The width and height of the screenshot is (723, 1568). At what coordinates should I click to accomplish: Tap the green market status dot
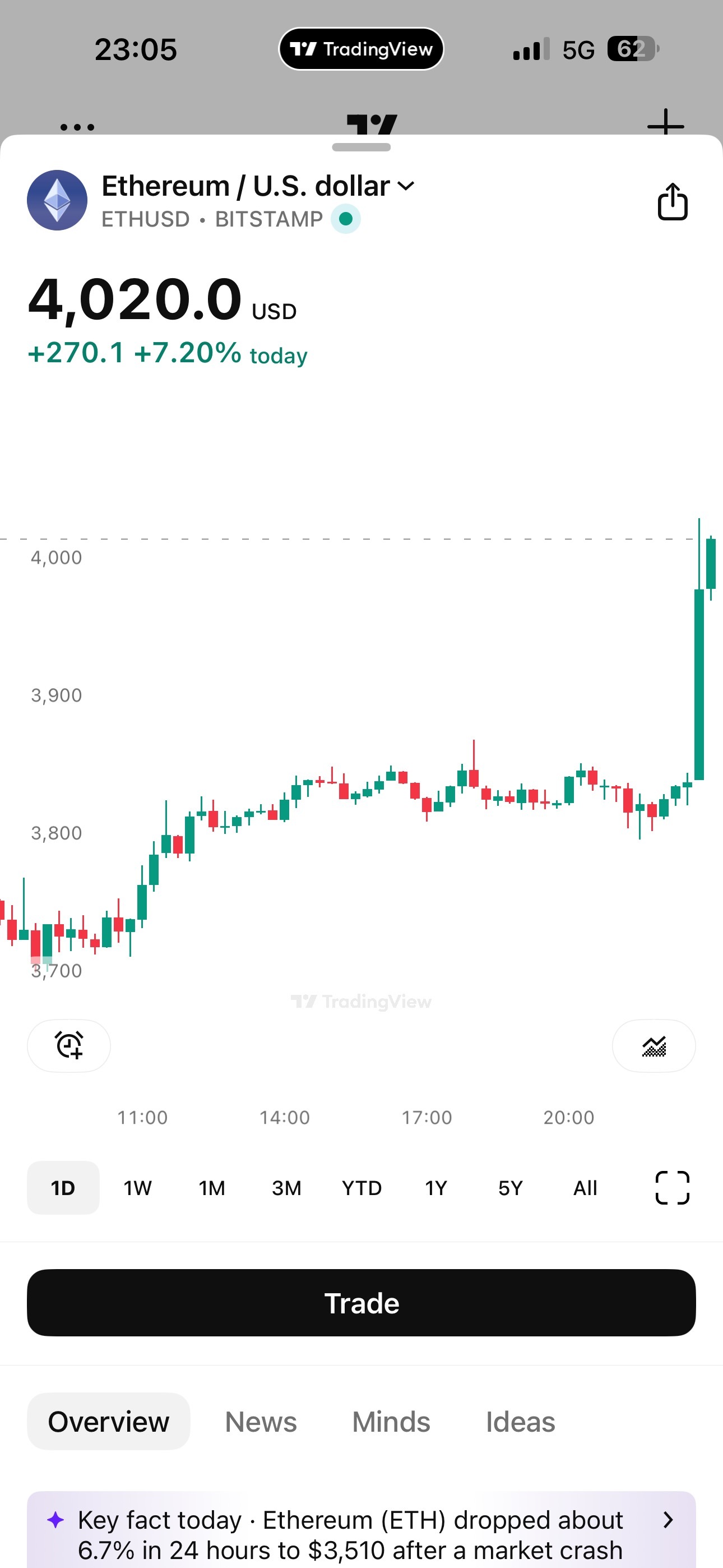click(x=346, y=219)
